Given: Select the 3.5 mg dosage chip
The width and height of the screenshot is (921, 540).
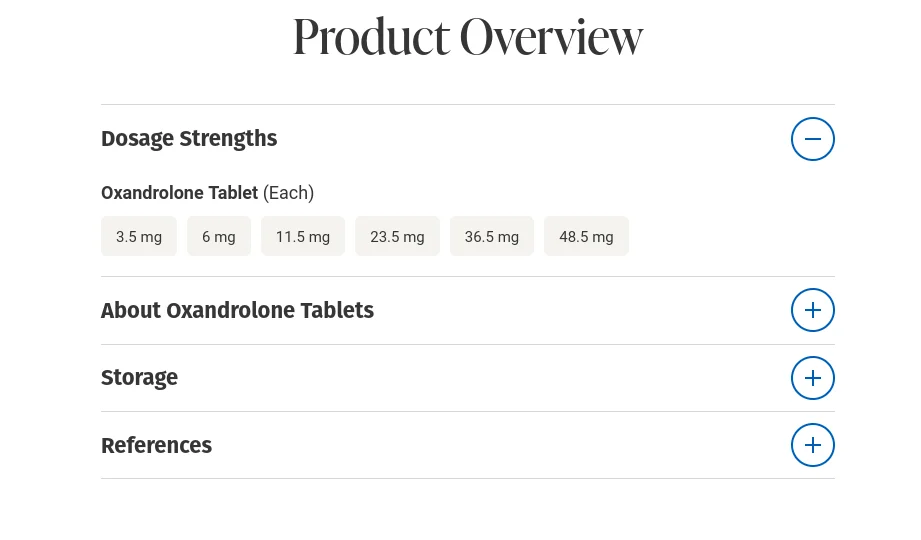Looking at the screenshot, I should coord(139,237).
